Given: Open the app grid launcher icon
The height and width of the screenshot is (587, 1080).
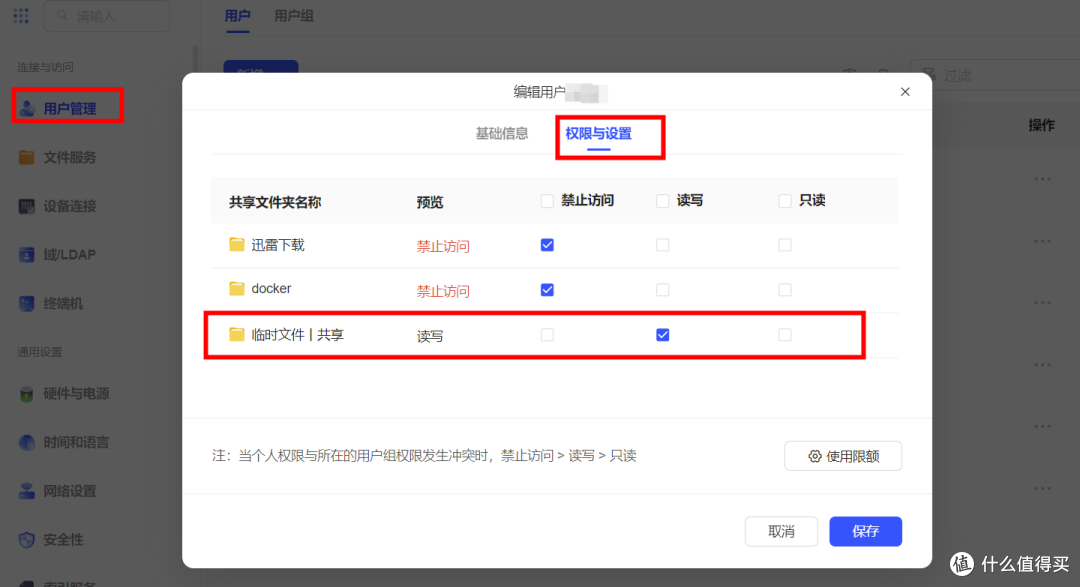Looking at the screenshot, I should pos(21,15).
